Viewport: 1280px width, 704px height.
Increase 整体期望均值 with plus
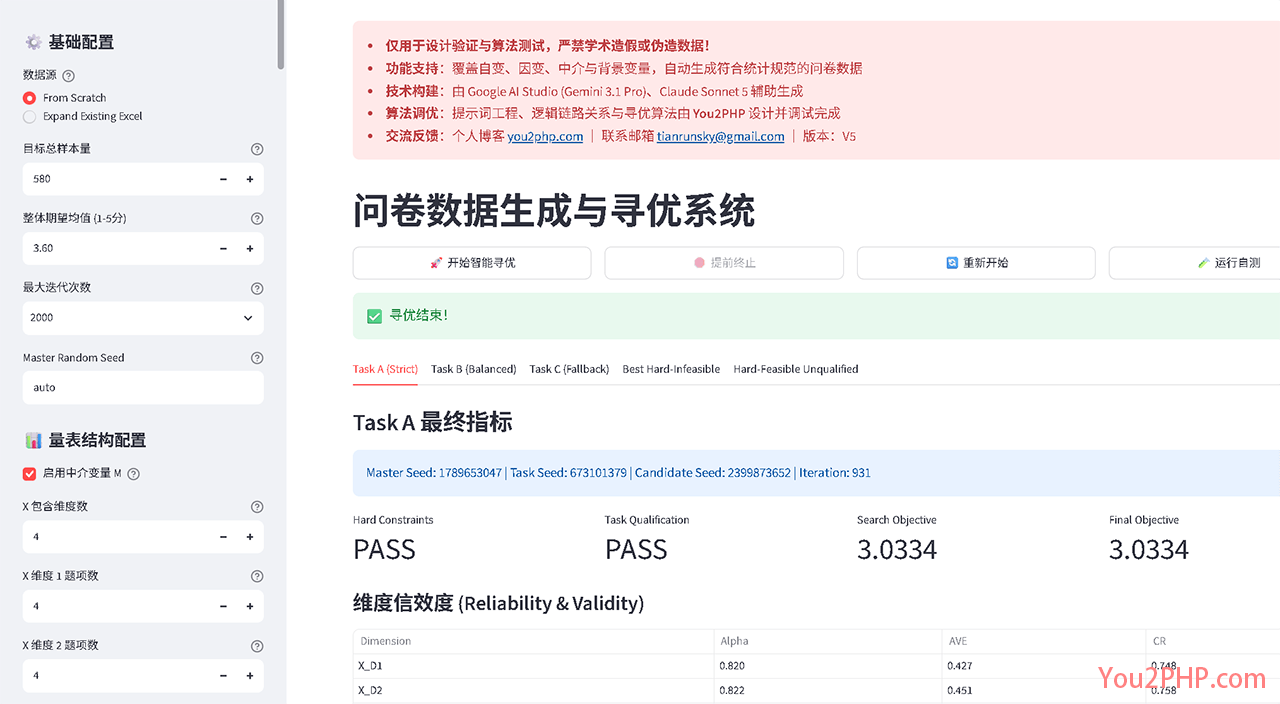[250, 248]
